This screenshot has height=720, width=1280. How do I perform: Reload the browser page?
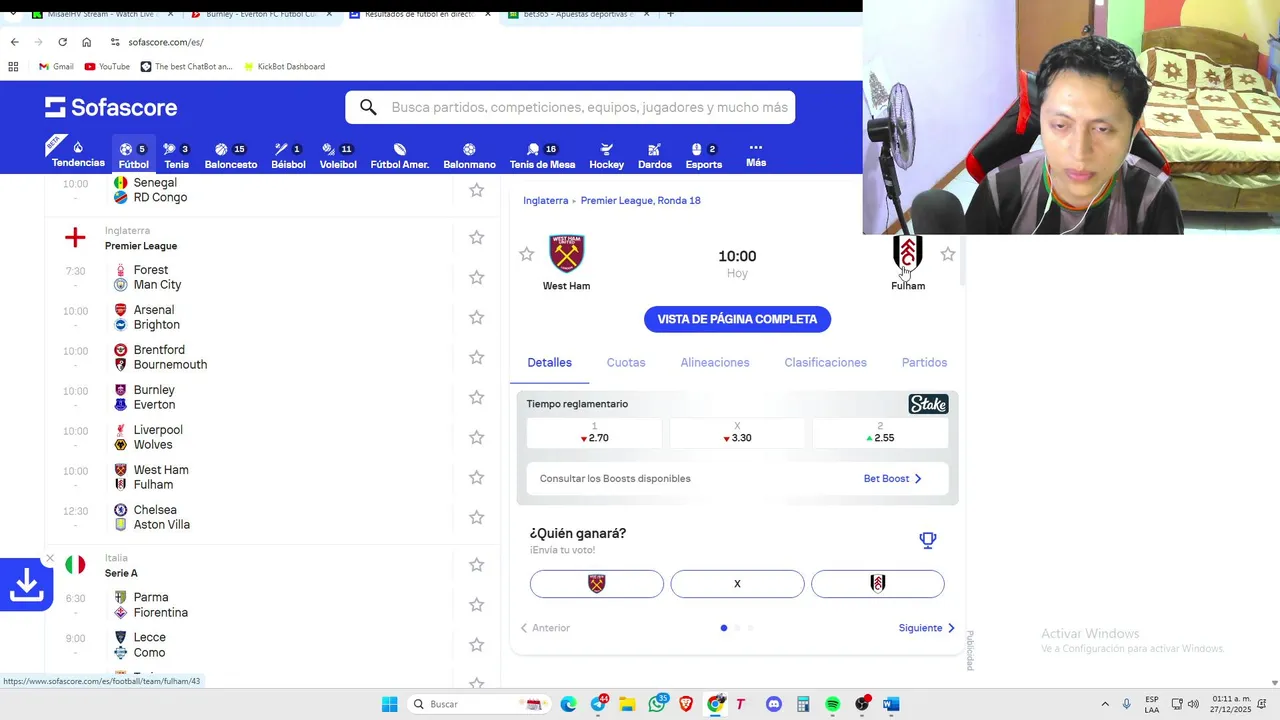(x=62, y=42)
